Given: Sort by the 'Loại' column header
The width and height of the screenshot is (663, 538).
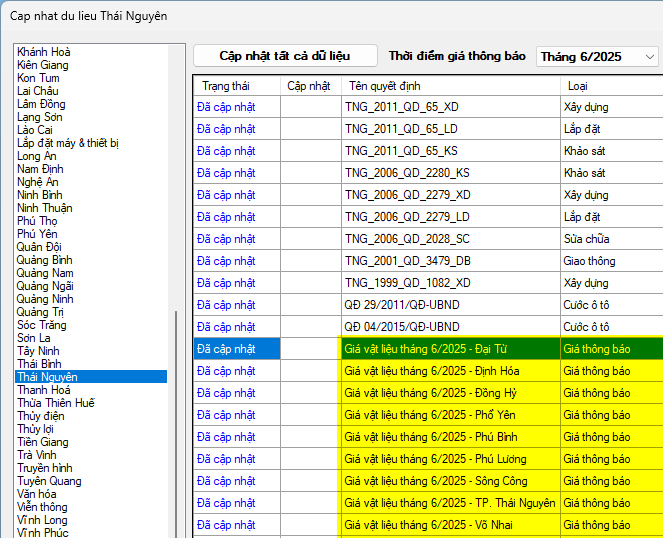Looking at the screenshot, I should tap(611, 86).
